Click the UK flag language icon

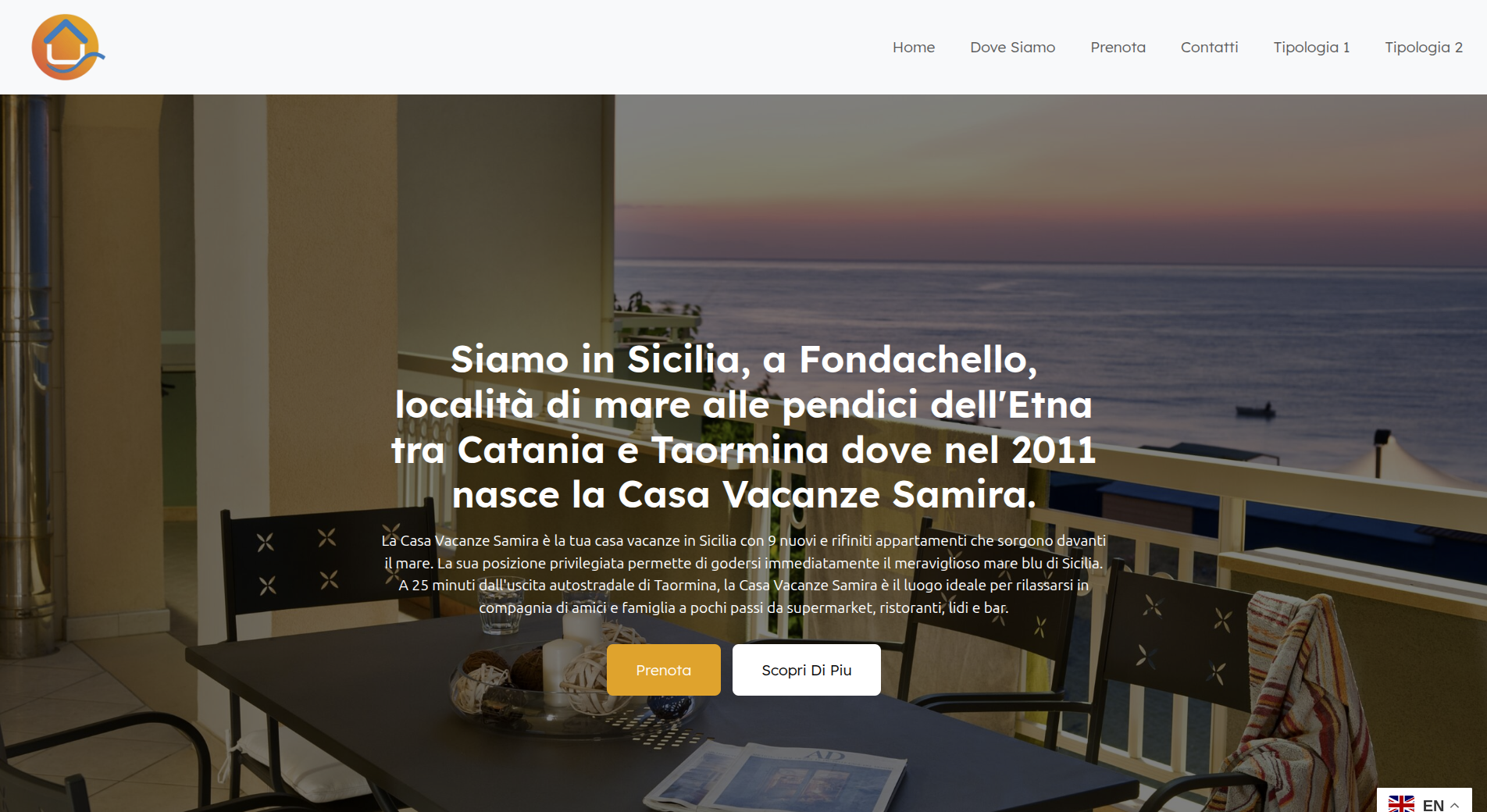(1401, 804)
